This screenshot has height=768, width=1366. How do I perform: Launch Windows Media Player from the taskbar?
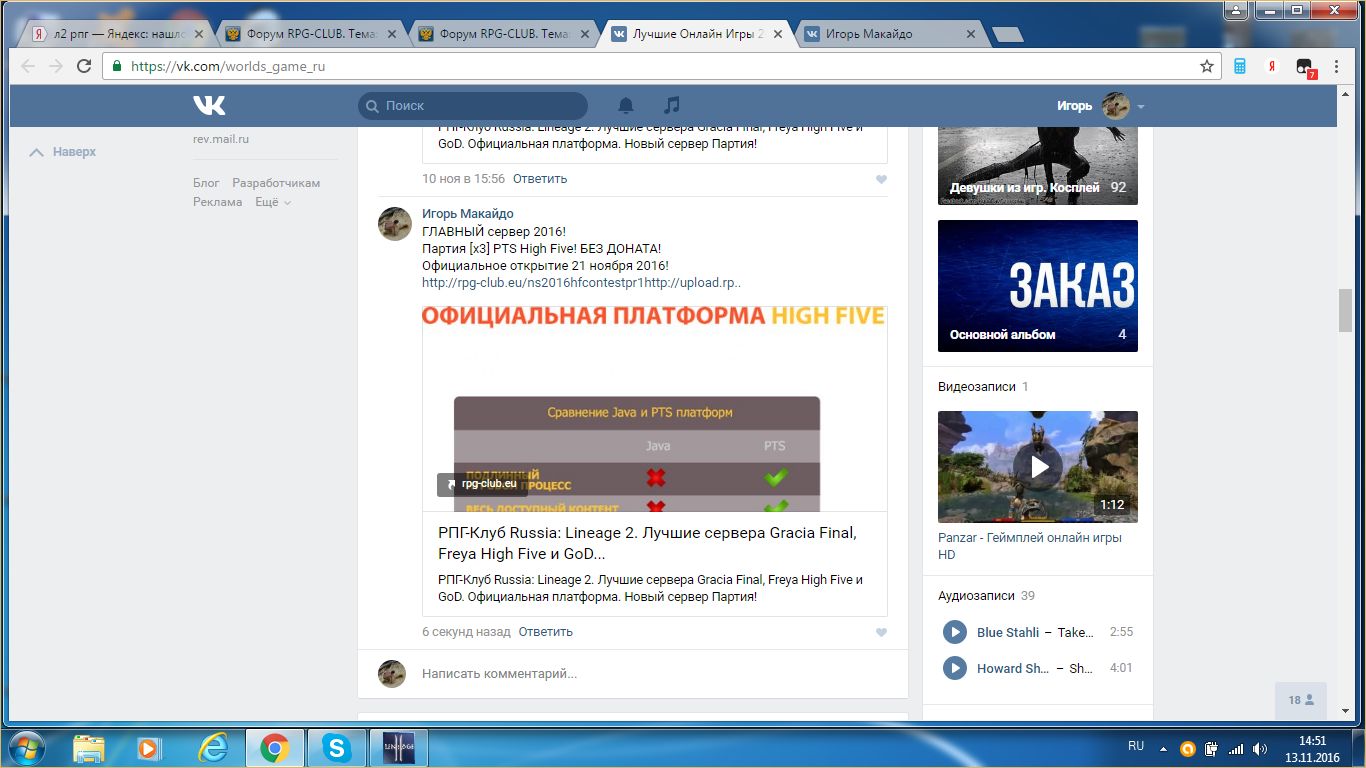click(149, 747)
